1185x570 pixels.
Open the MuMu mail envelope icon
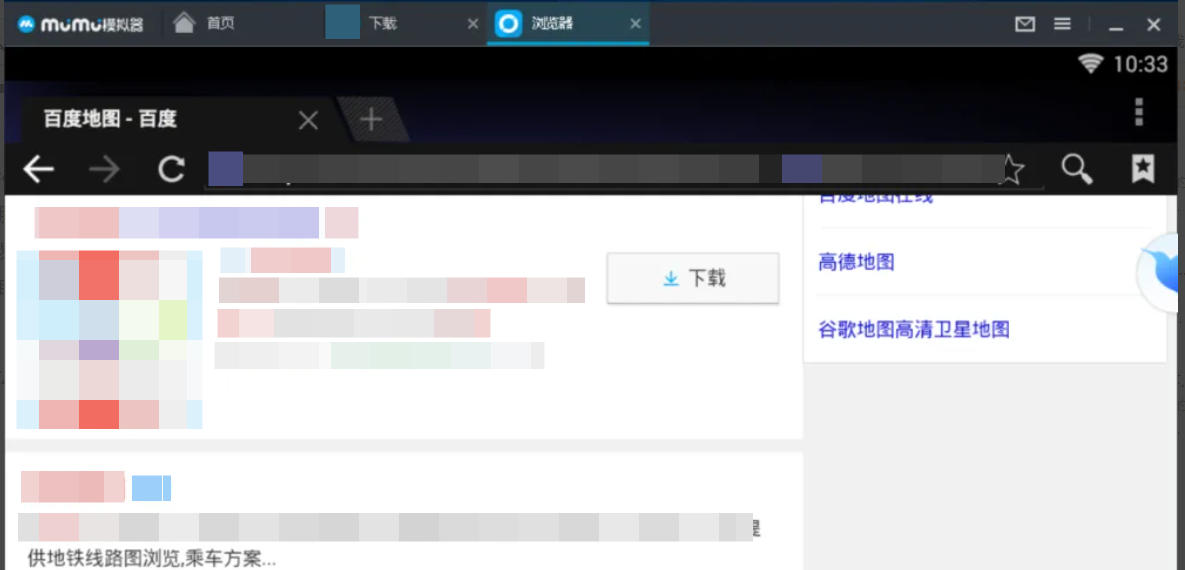click(1025, 24)
